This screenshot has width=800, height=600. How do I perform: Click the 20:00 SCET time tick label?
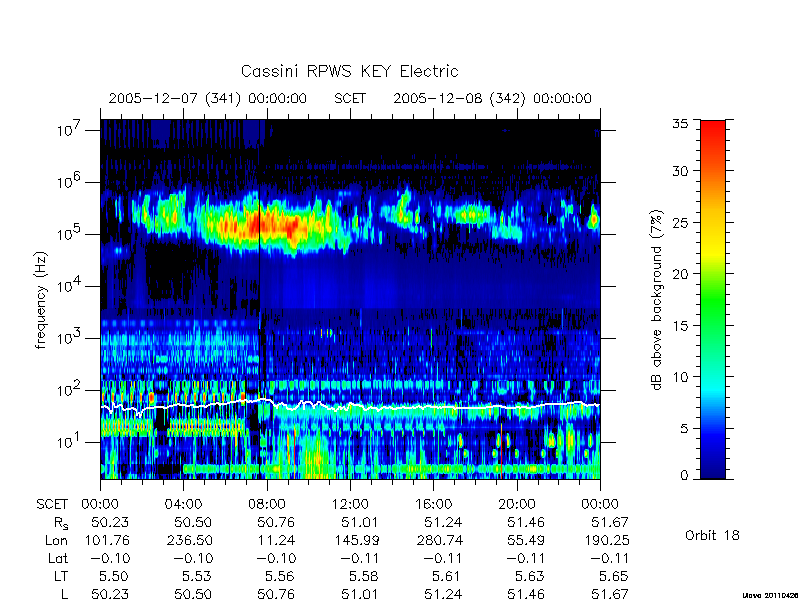pos(516,504)
